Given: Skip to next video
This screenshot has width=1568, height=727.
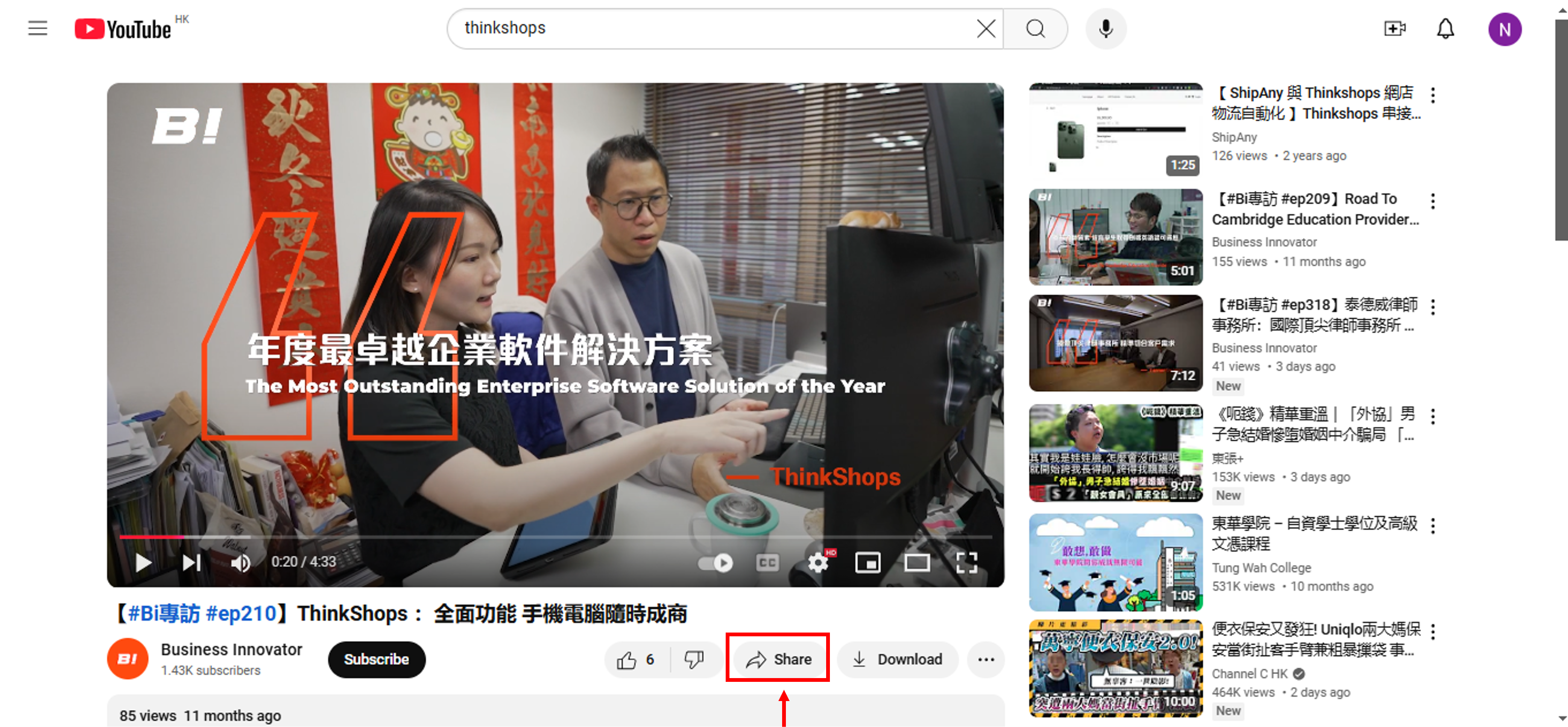Looking at the screenshot, I should click(x=191, y=562).
